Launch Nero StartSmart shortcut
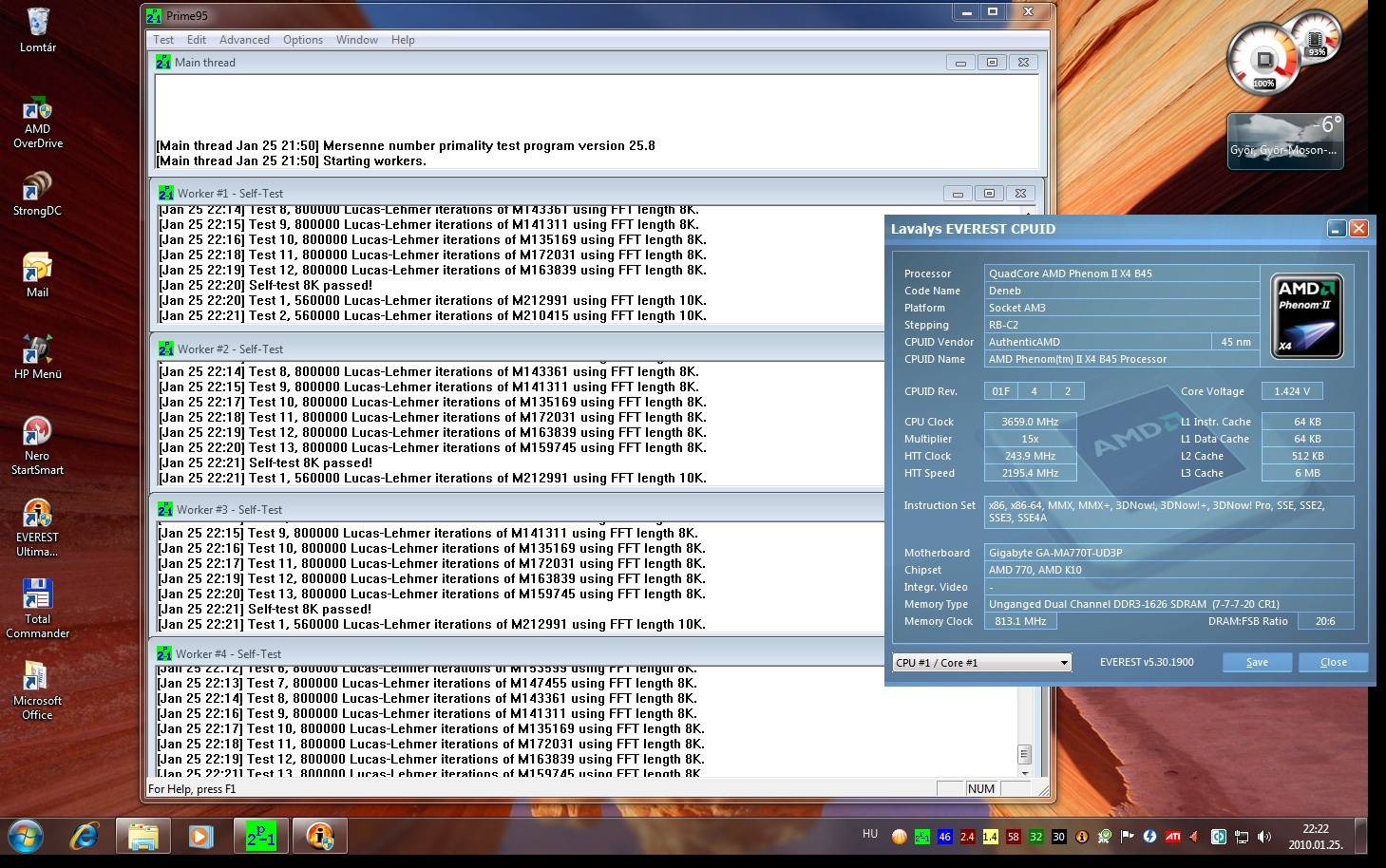 38,445
